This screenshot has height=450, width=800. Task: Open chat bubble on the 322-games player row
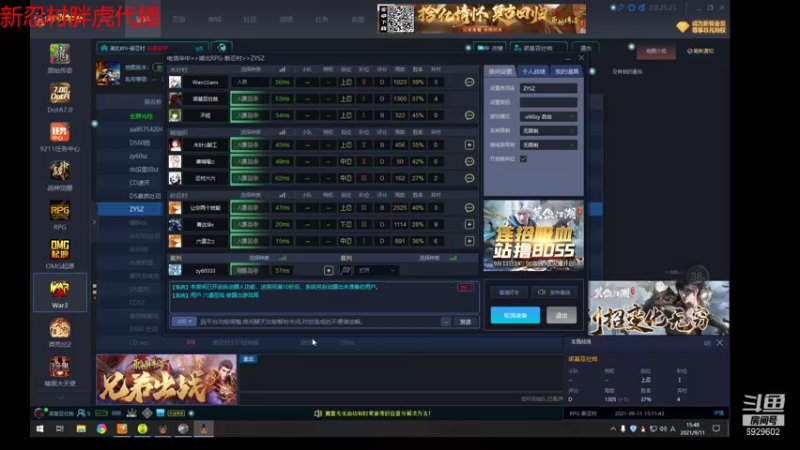(469, 115)
